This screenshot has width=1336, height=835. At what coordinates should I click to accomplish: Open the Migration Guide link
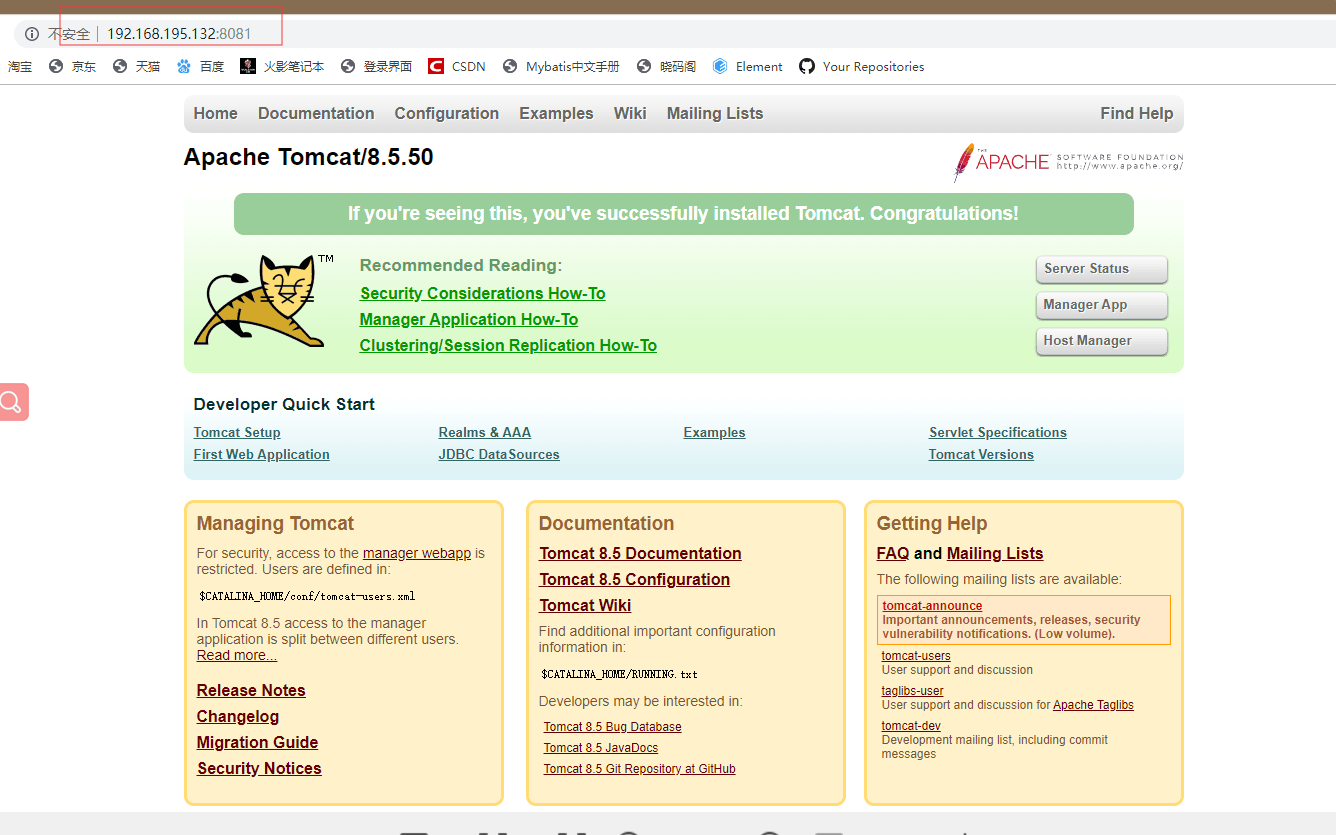click(x=257, y=742)
